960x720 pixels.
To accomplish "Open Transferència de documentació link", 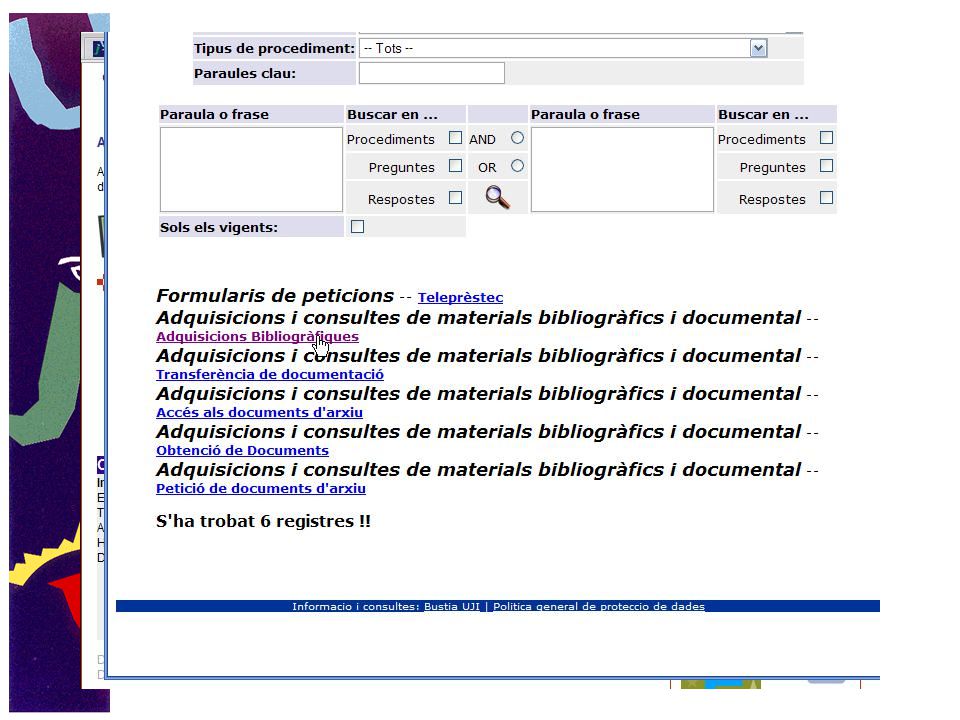I will (x=270, y=375).
